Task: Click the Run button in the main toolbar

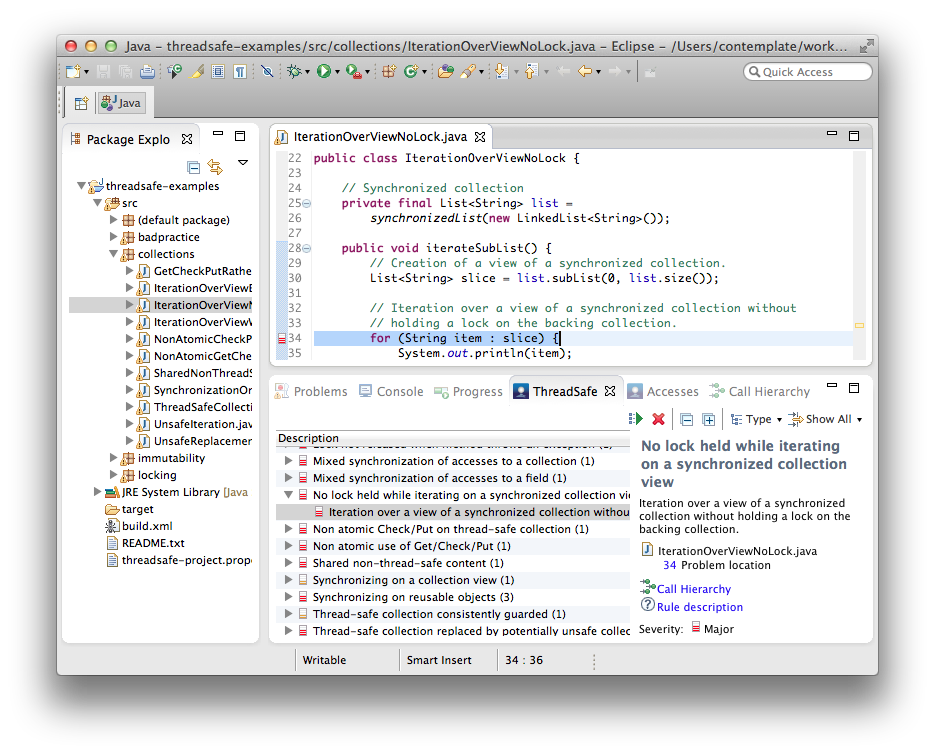Action: [x=323, y=72]
